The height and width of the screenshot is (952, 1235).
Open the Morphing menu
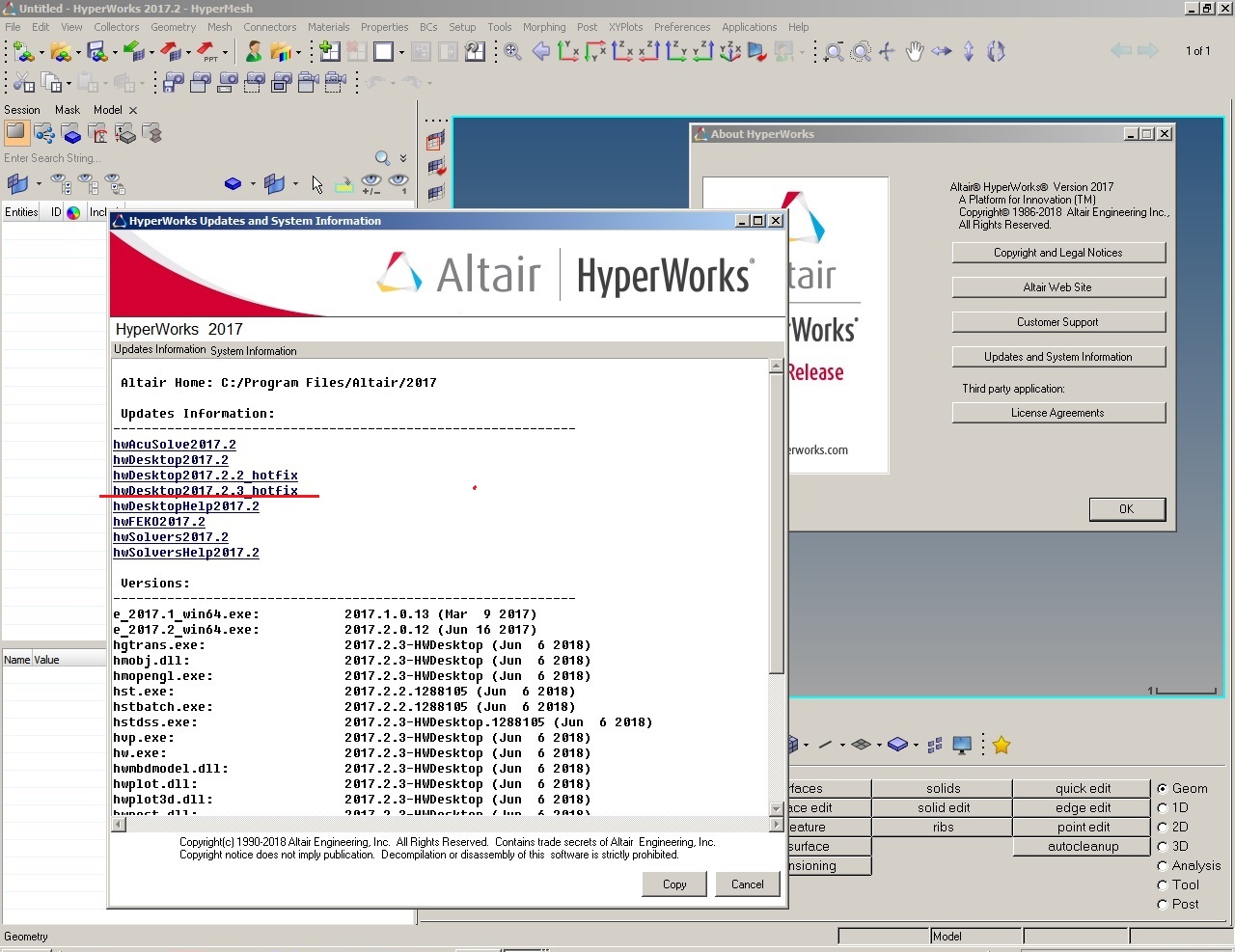[x=544, y=27]
